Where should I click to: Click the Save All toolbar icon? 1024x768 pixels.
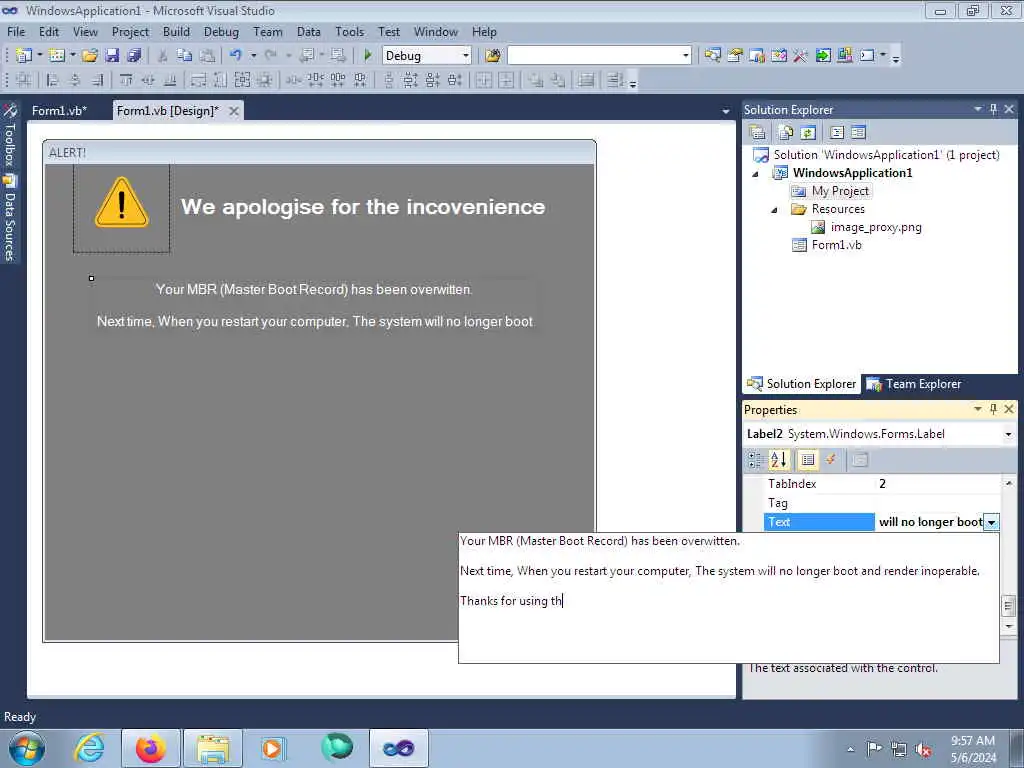click(134, 56)
